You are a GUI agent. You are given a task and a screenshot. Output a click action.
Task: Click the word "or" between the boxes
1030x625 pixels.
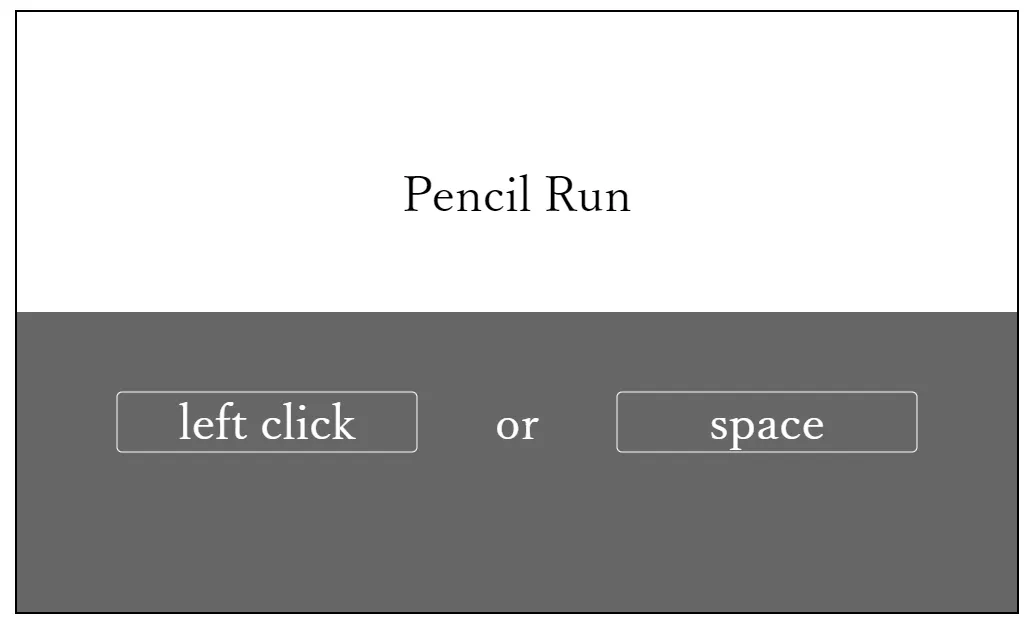click(x=517, y=426)
